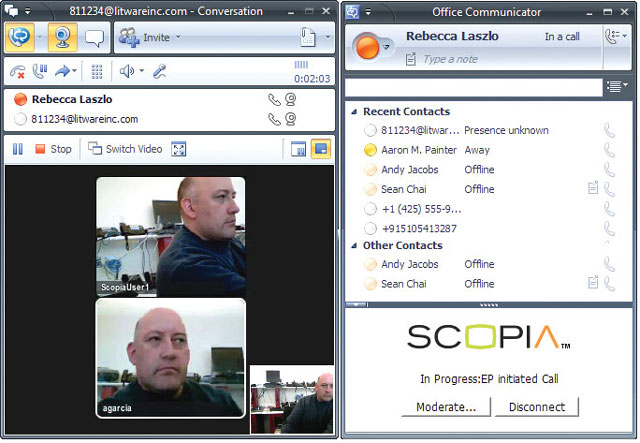
Task: Click the transfer call arrow icon
Action: pyautogui.click(x=62, y=71)
